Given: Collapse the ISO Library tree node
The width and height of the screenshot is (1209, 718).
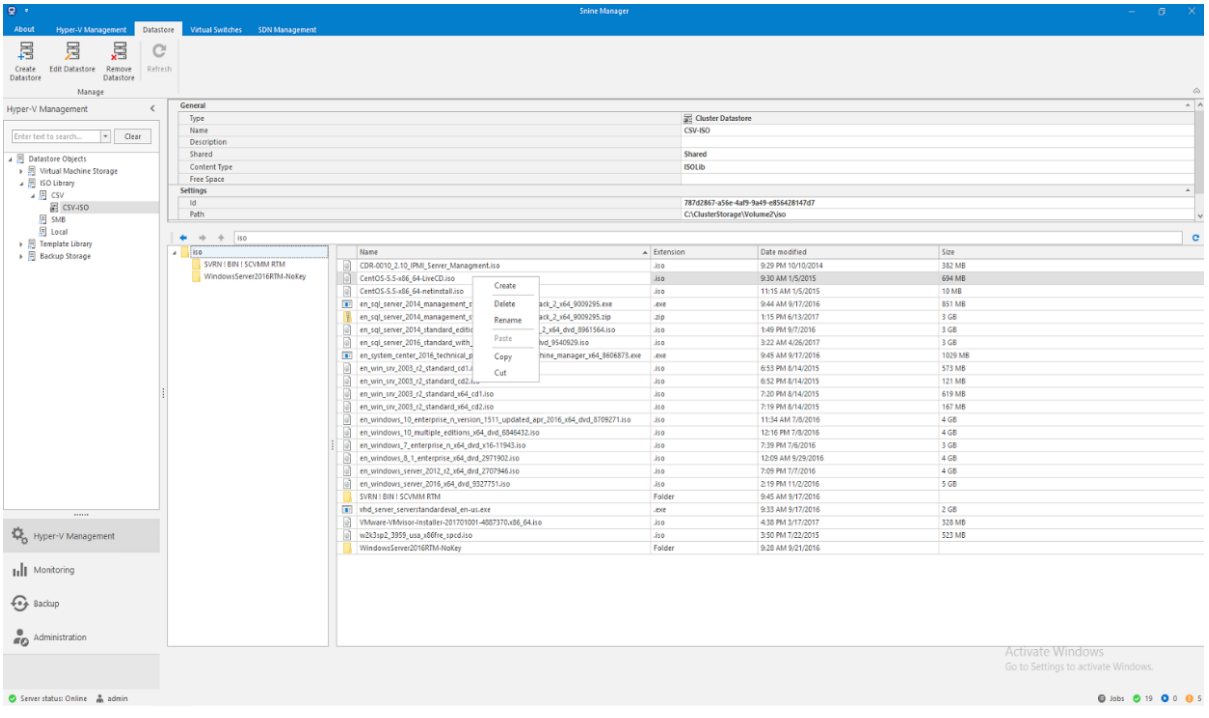Looking at the screenshot, I should coord(21,183).
